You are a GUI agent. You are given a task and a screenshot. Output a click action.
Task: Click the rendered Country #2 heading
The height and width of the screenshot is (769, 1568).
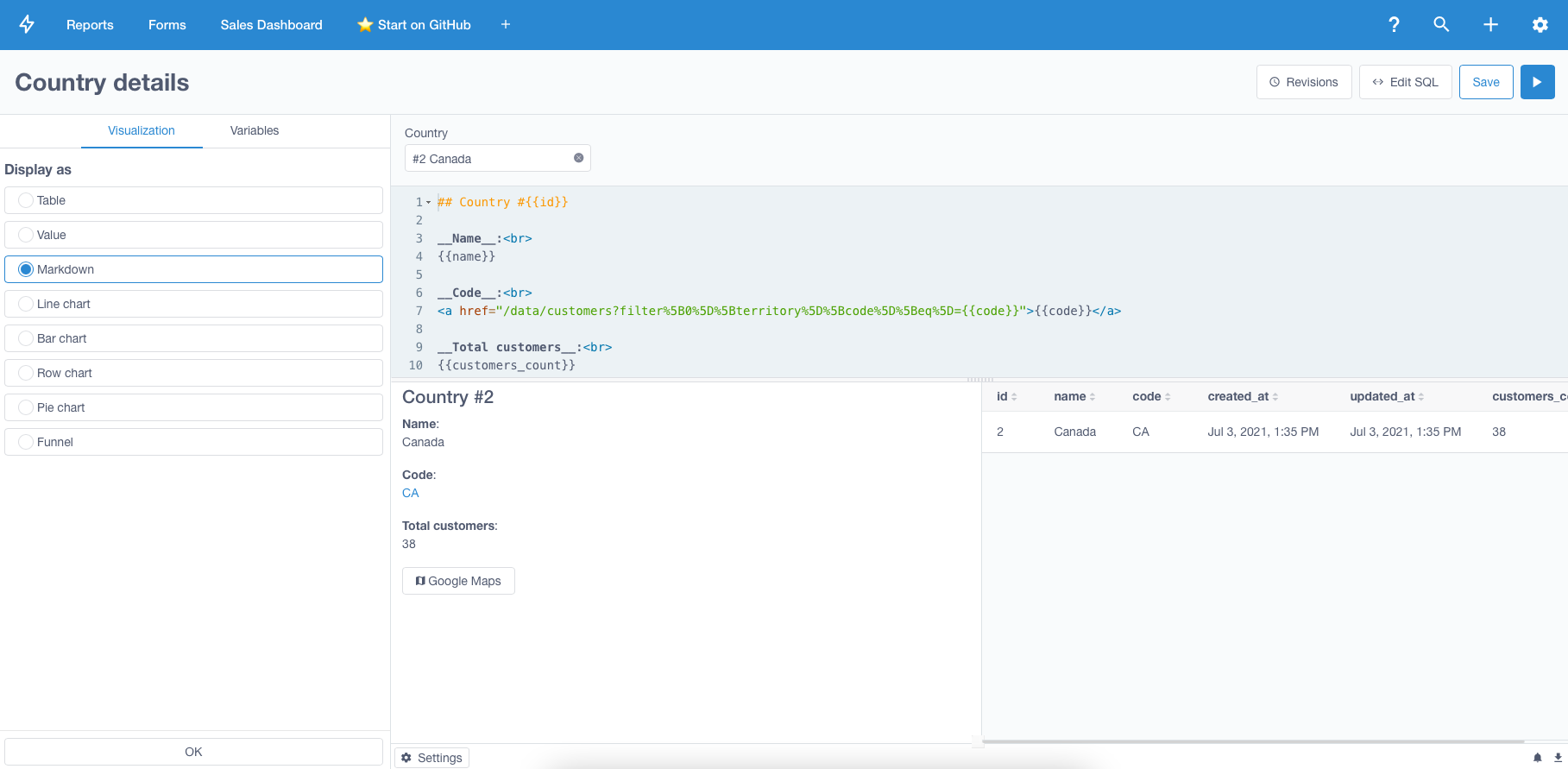point(448,397)
